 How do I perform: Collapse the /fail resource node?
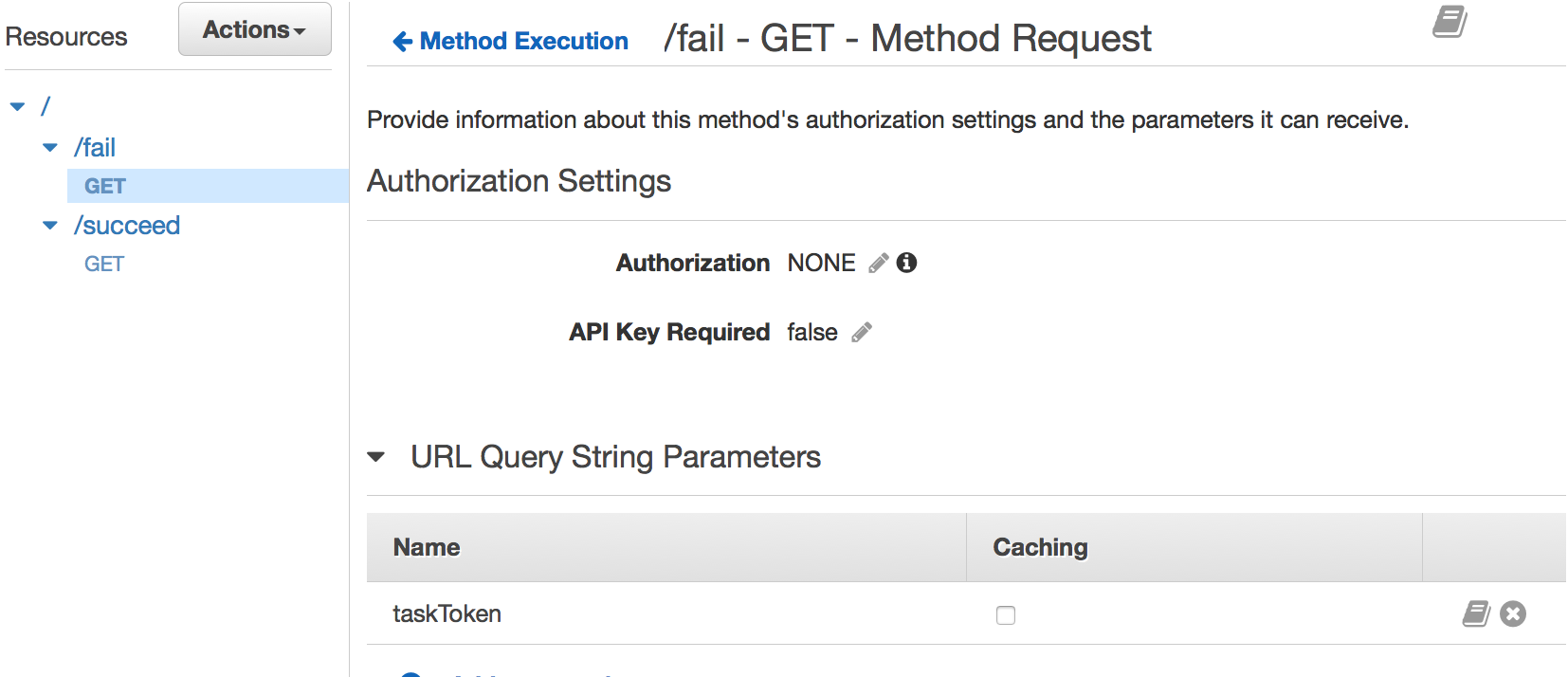point(50,147)
